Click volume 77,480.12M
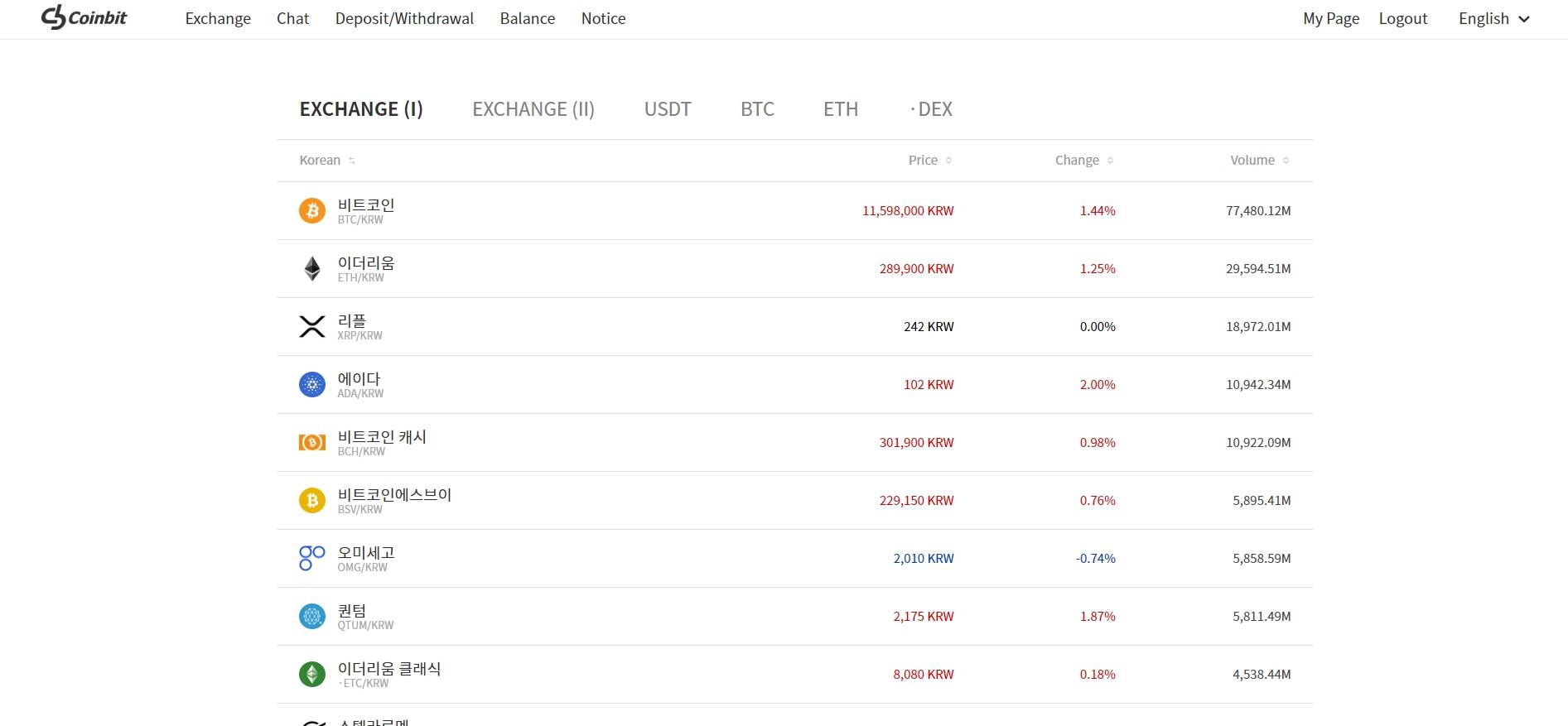 coord(1258,211)
